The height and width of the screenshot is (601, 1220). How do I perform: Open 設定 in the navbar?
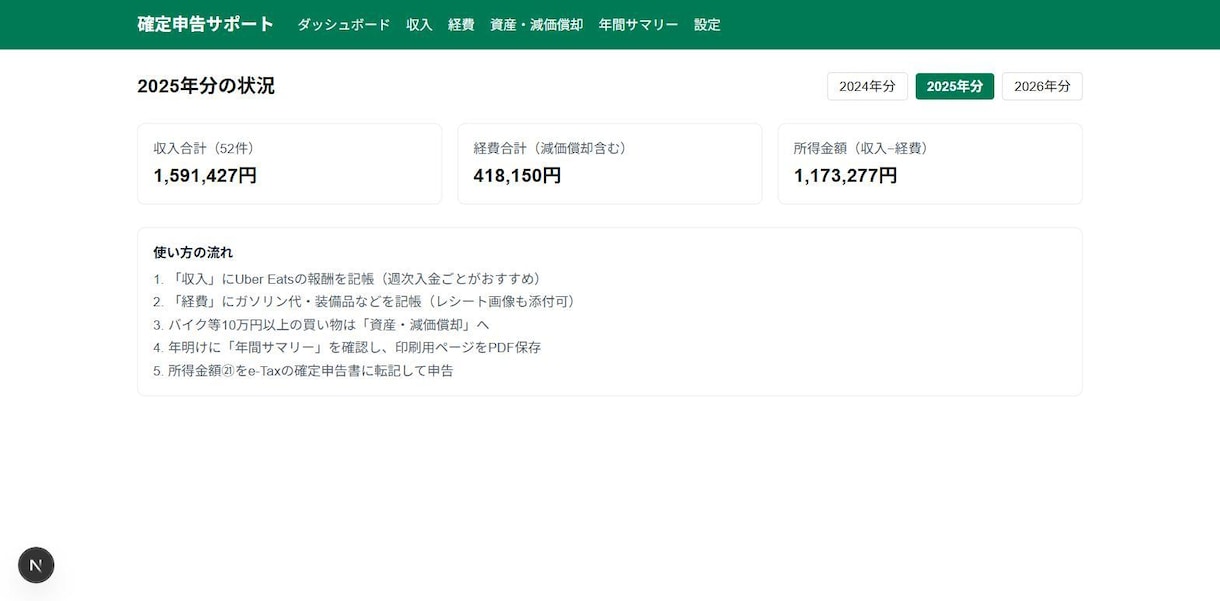(x=707, y=25)
